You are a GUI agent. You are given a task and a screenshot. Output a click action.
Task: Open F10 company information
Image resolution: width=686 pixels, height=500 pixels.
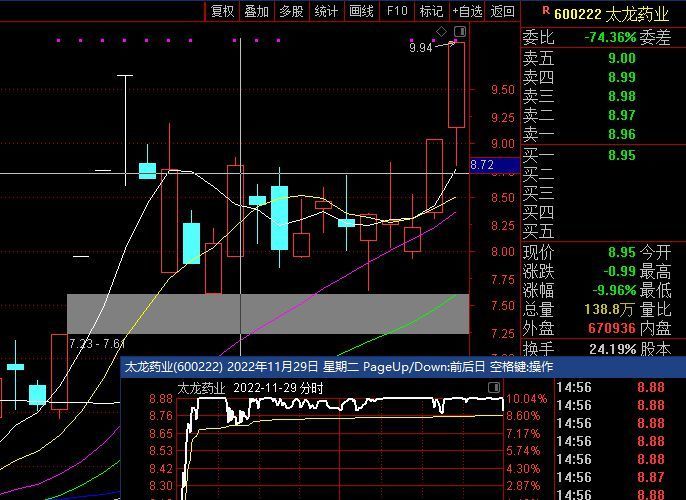pos(397,11)
